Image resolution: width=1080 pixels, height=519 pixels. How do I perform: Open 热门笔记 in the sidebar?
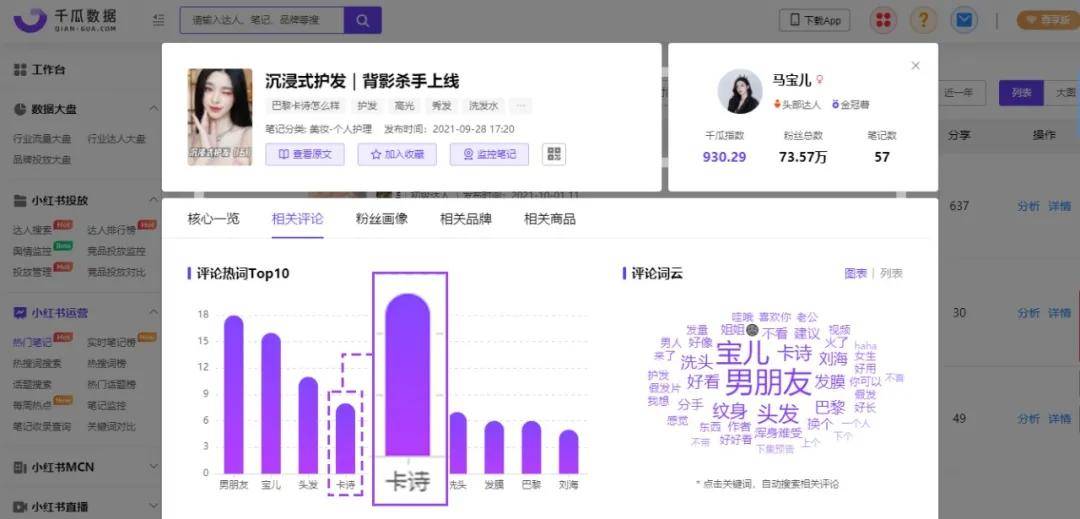(33, 342)
